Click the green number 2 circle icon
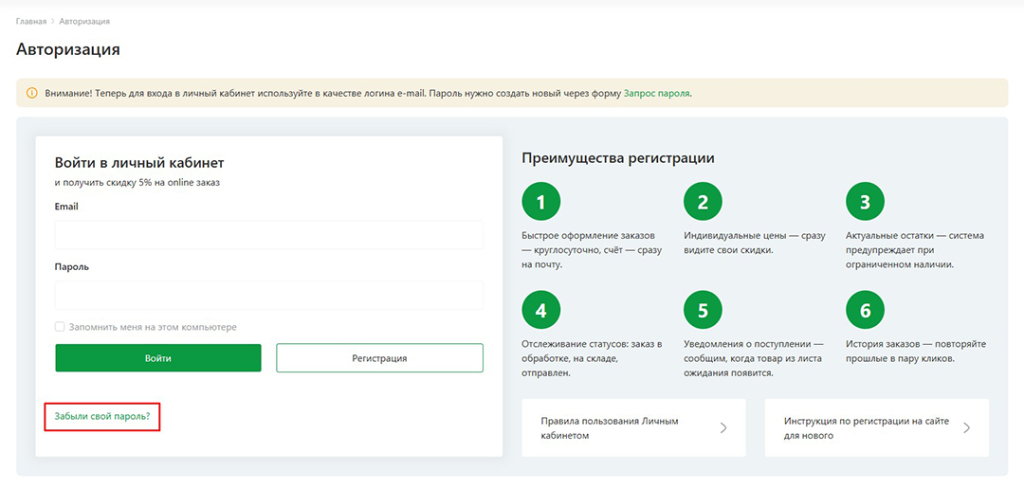 click(x=703, y=202)
